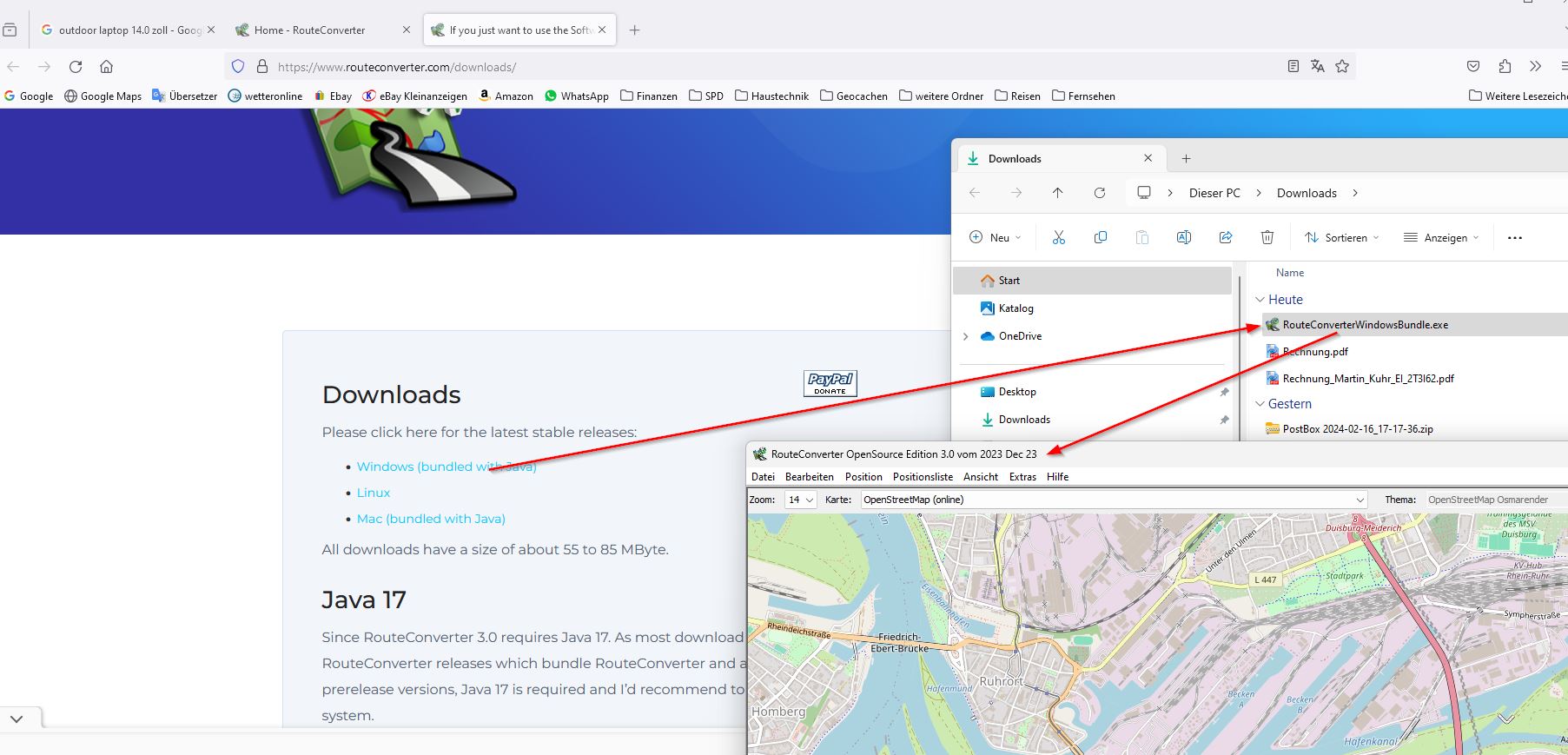Open the Zoom level dropdown
The height and width of the screenshot is (755, 1568).
pyautogui.click(x=800, y=500)
